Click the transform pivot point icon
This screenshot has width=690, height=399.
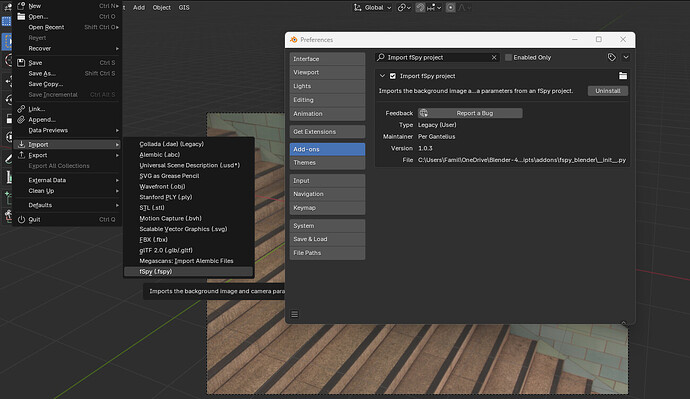coord(401,7)
